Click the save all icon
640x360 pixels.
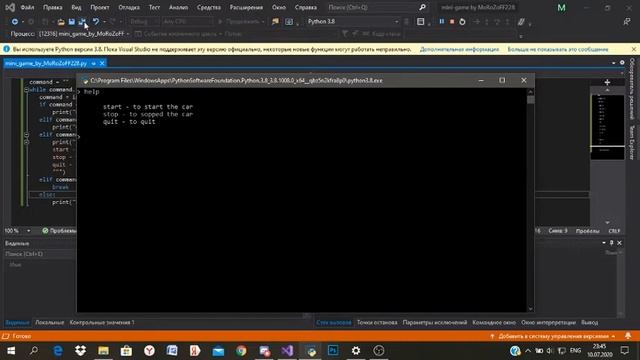82,22
